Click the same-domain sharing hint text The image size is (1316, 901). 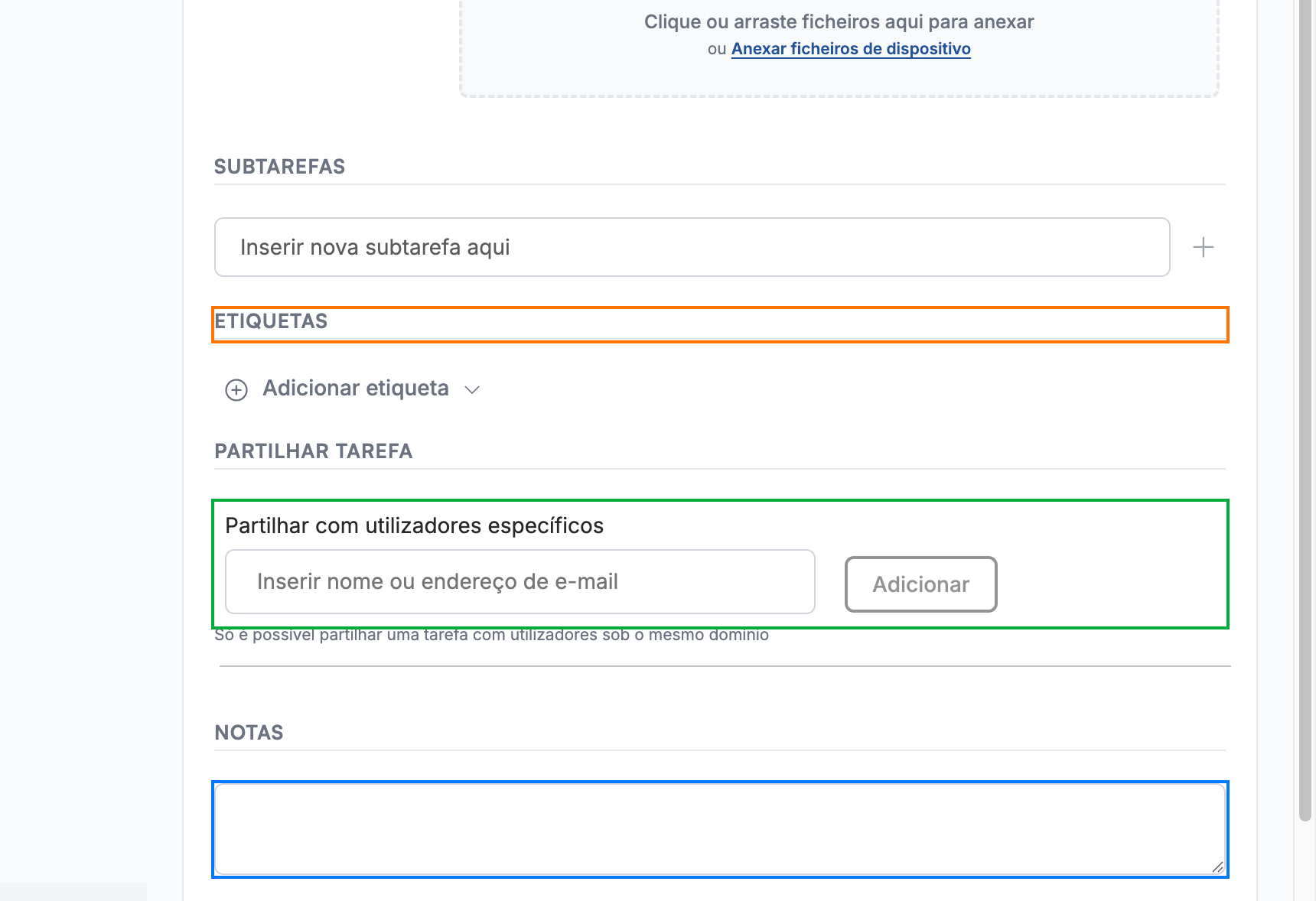[491, 636]
